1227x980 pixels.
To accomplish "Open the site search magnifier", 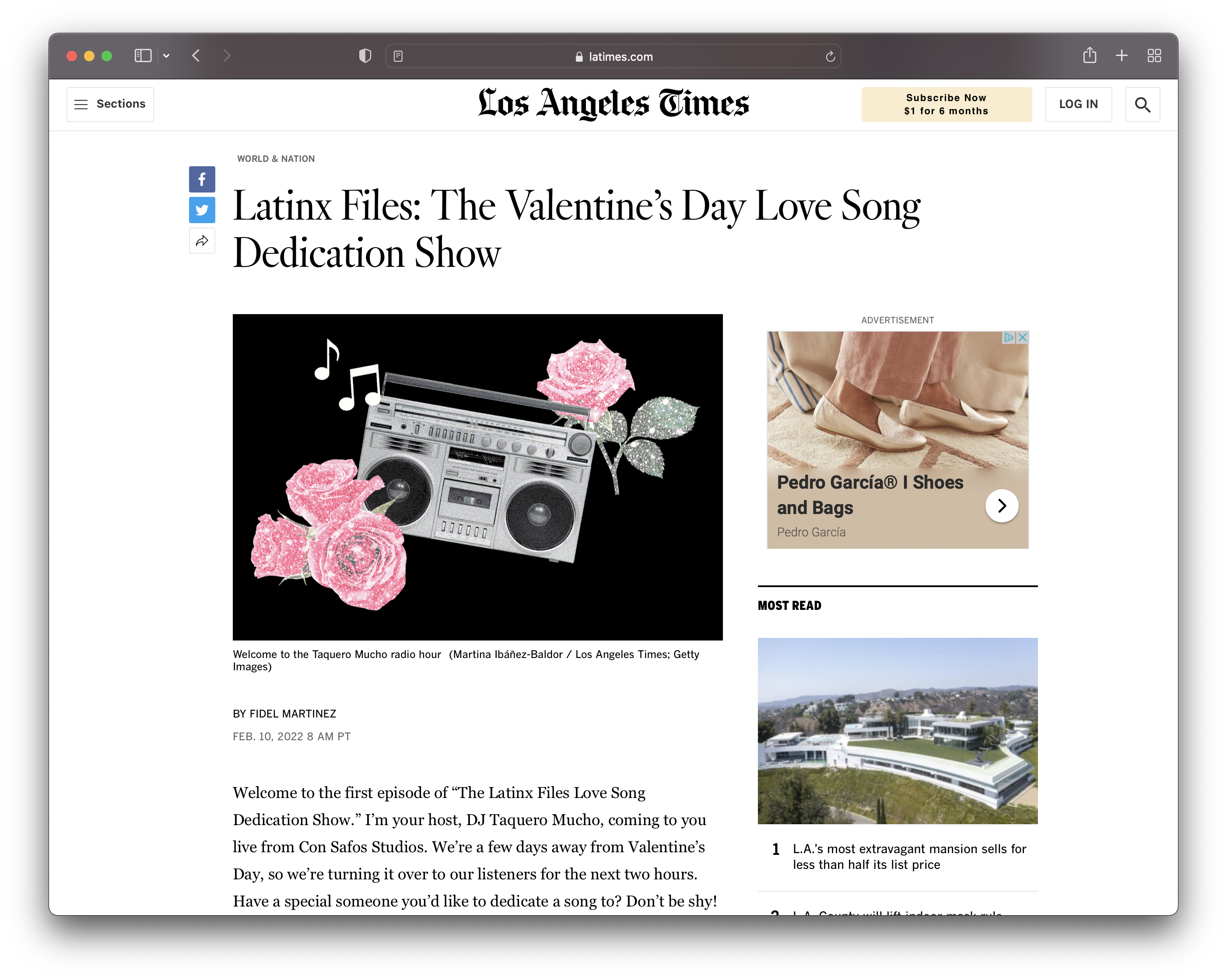I will [x=1142, y=104].
